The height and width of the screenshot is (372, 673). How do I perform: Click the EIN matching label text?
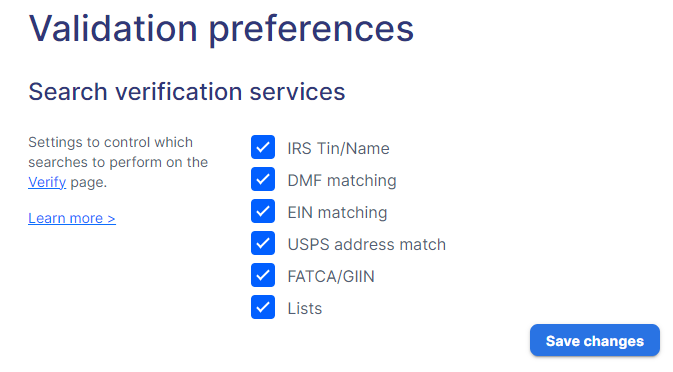pos(337,212)
